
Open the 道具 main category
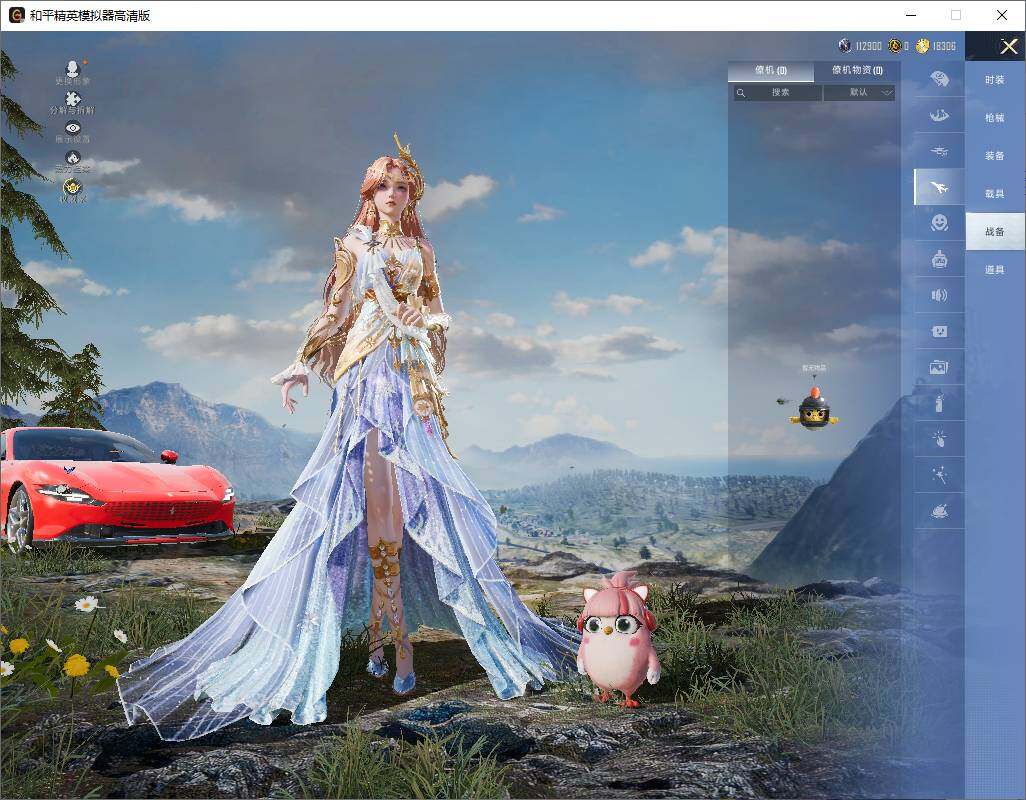tap(995, 270)
